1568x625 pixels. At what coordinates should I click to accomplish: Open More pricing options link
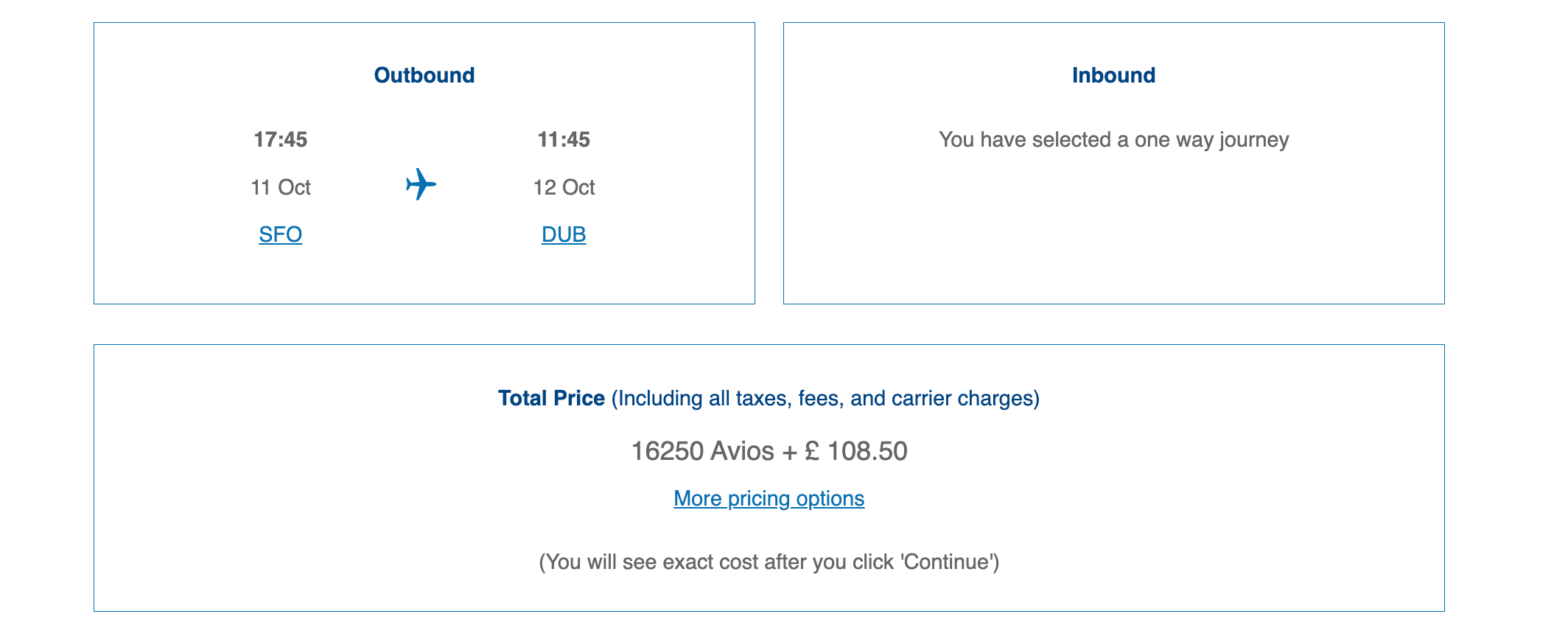769,499
